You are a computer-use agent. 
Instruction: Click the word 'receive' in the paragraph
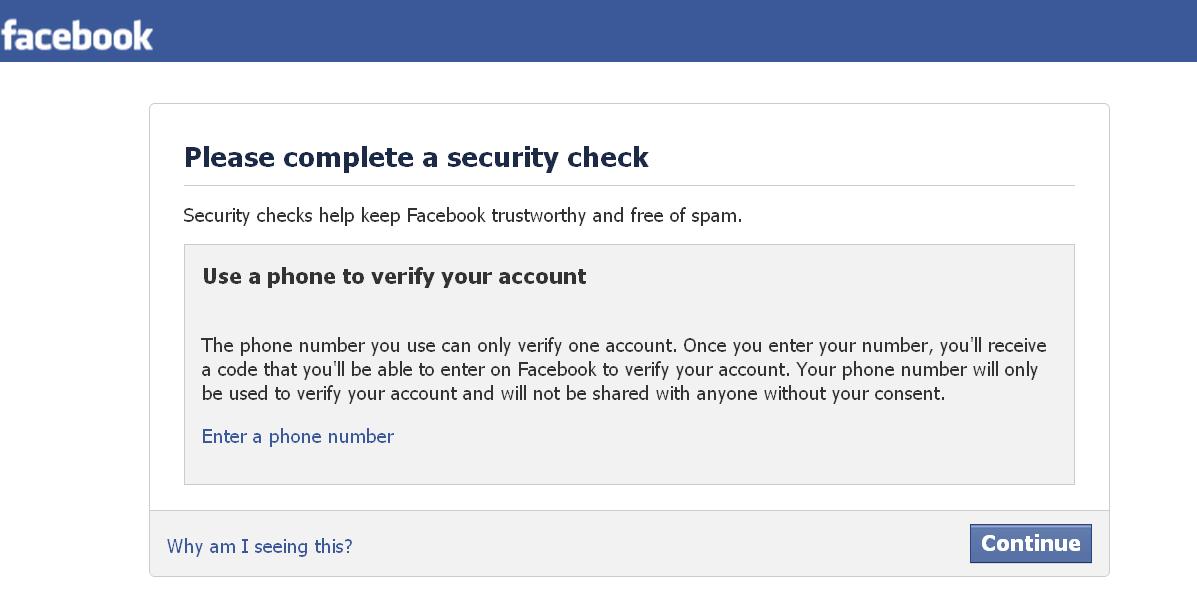coord(1017,346)
